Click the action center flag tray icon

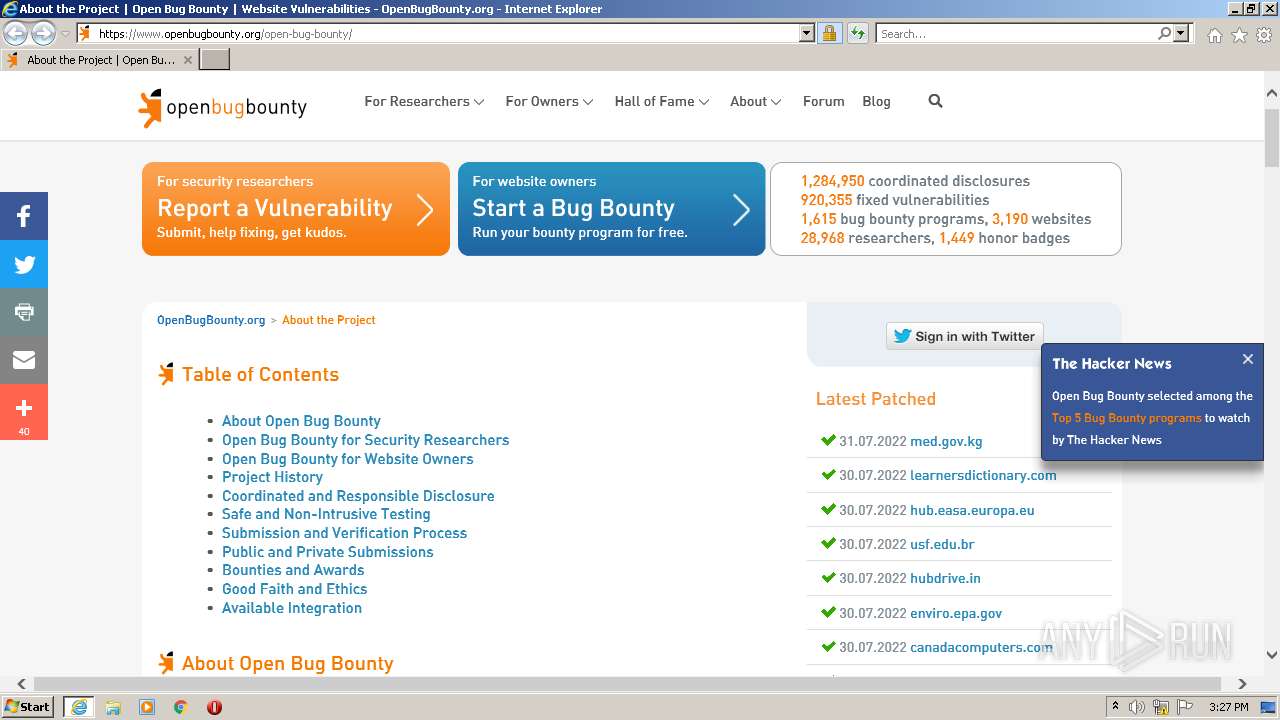click(1184, 707)
